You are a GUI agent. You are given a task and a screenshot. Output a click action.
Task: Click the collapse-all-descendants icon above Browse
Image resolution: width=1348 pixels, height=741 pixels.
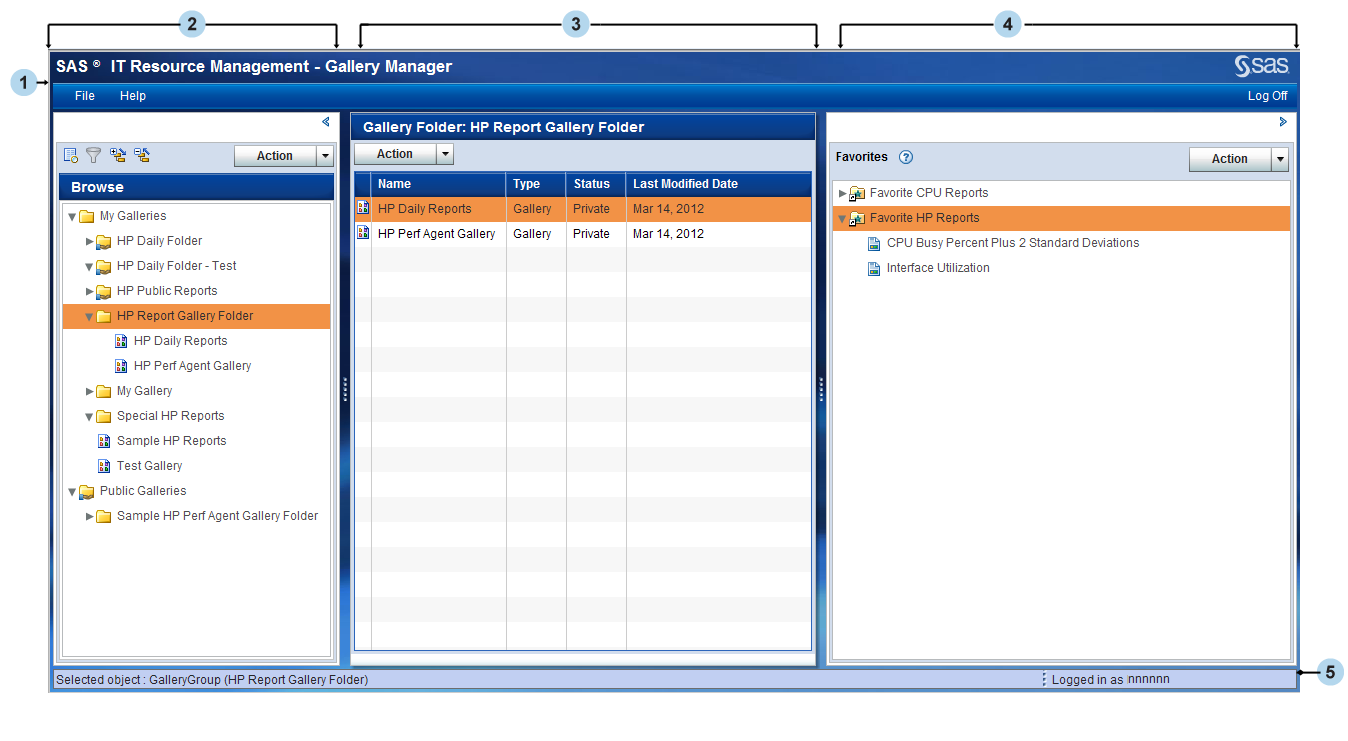tap(142, 155)
